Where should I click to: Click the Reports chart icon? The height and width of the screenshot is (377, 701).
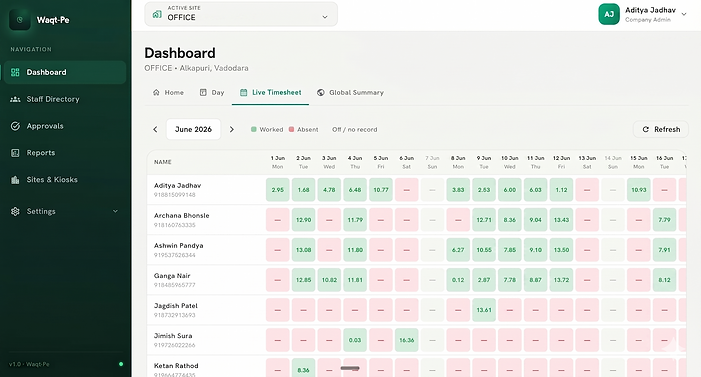point(15,153)
